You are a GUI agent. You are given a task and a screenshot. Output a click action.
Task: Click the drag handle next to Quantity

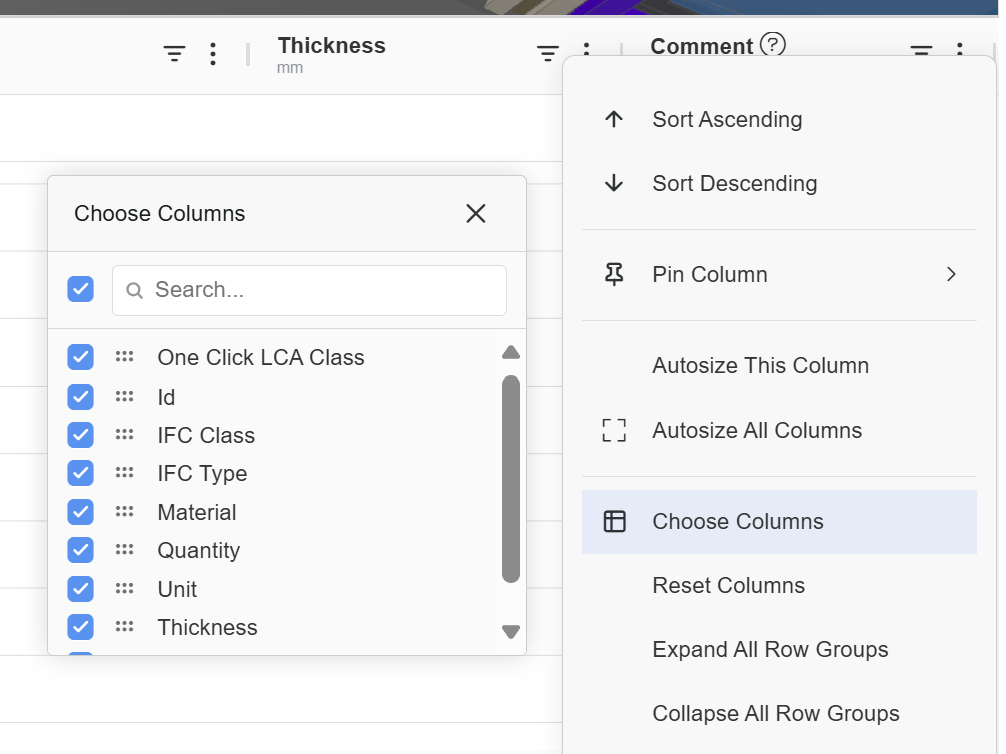coord(124,550)
